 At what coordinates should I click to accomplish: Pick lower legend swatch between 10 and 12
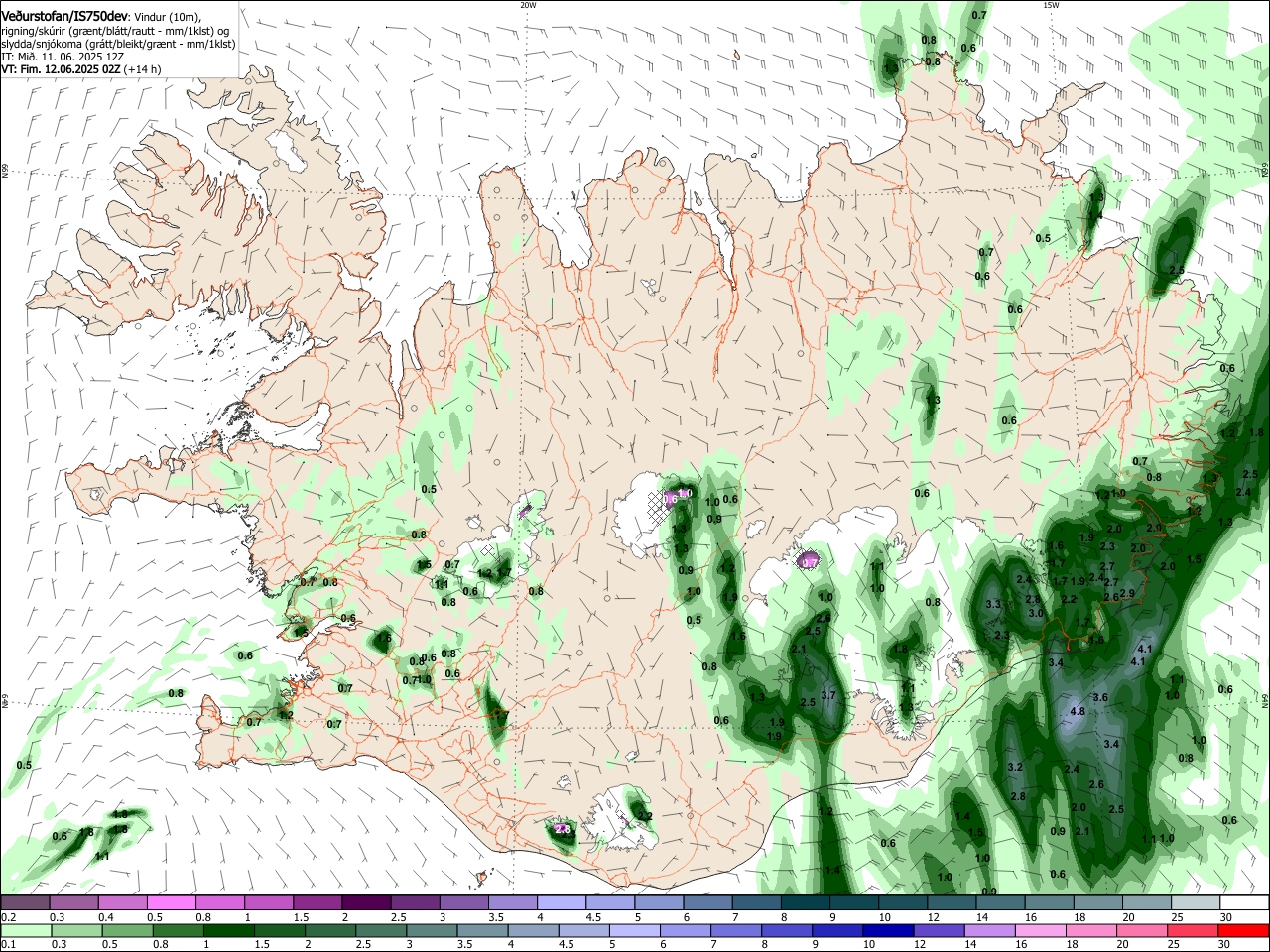(x=889, y=930)
